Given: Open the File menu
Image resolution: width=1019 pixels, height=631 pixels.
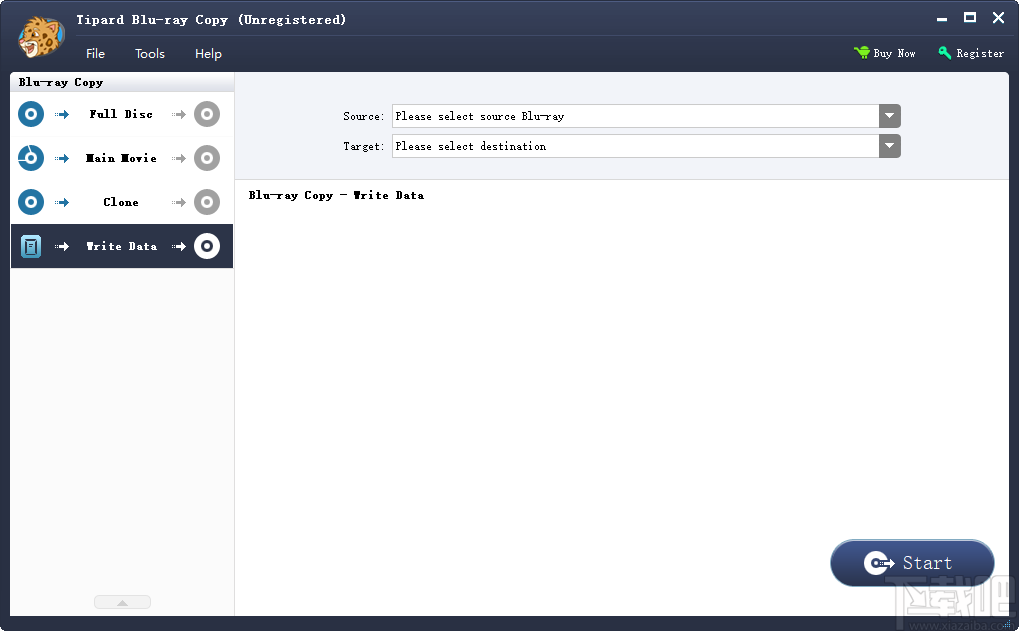Looking at the screenshot, I should pos(96,54).
